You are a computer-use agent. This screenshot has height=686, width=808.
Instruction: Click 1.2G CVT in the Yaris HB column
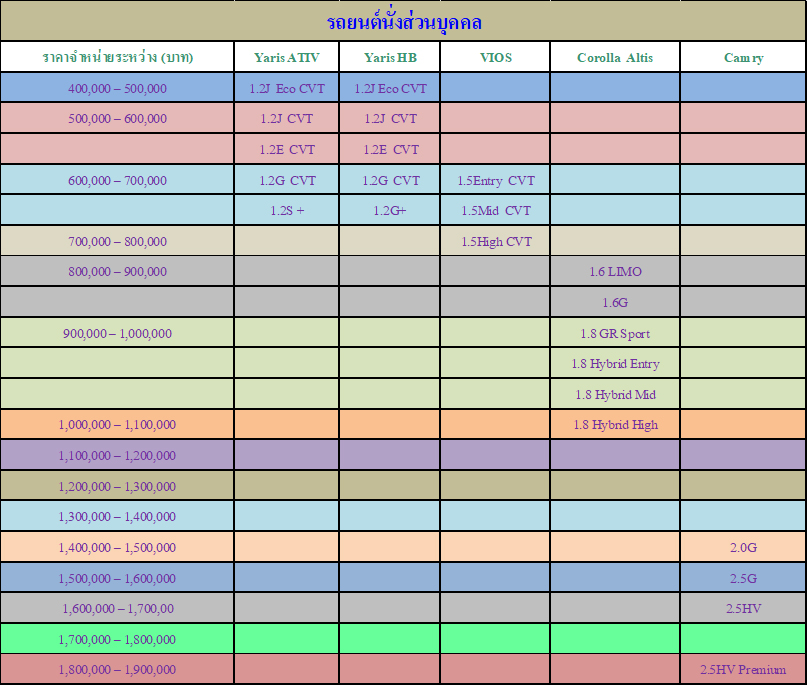tap(390, 180)
